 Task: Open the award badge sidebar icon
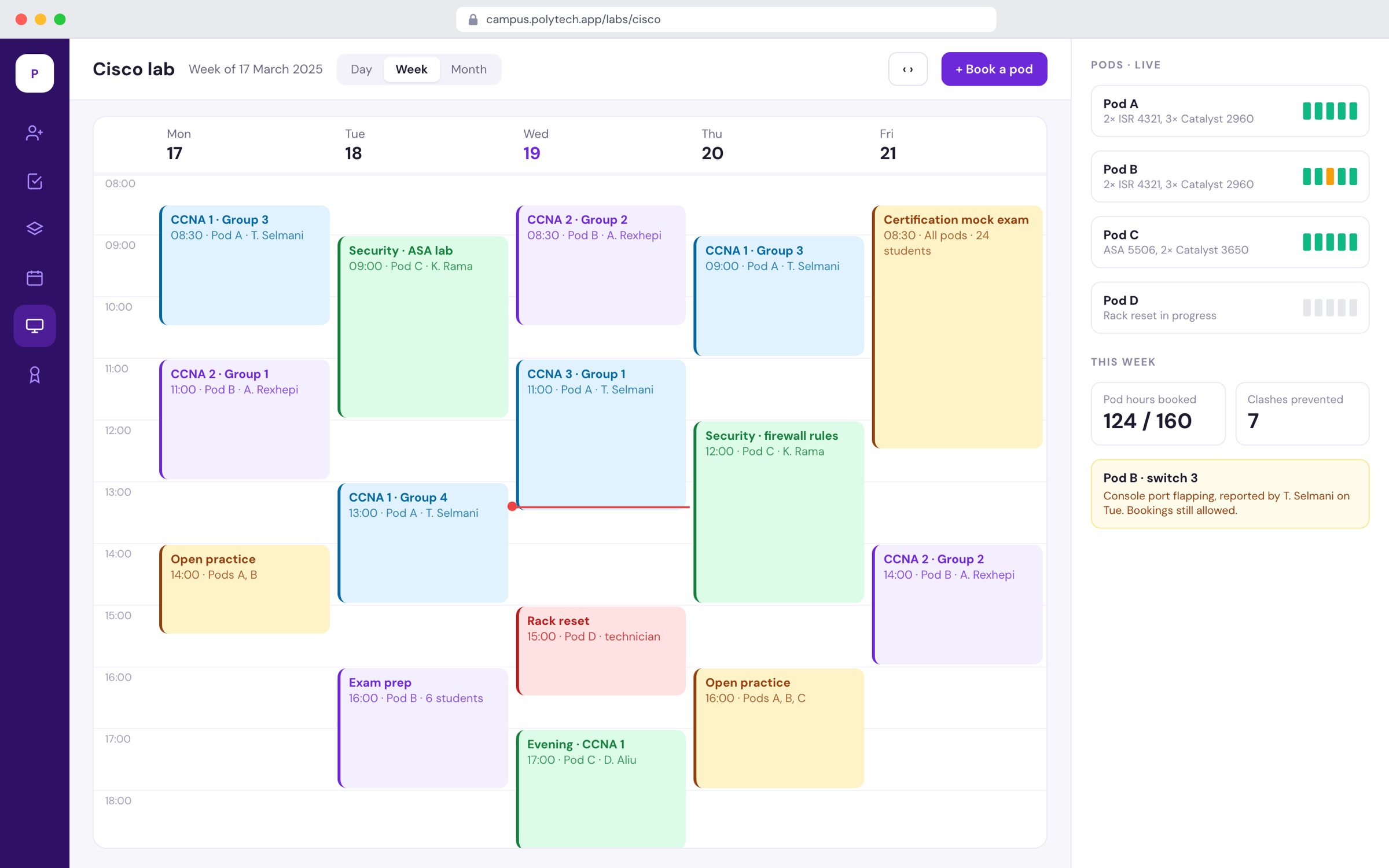pyautogui.click(x=35, y=374)
